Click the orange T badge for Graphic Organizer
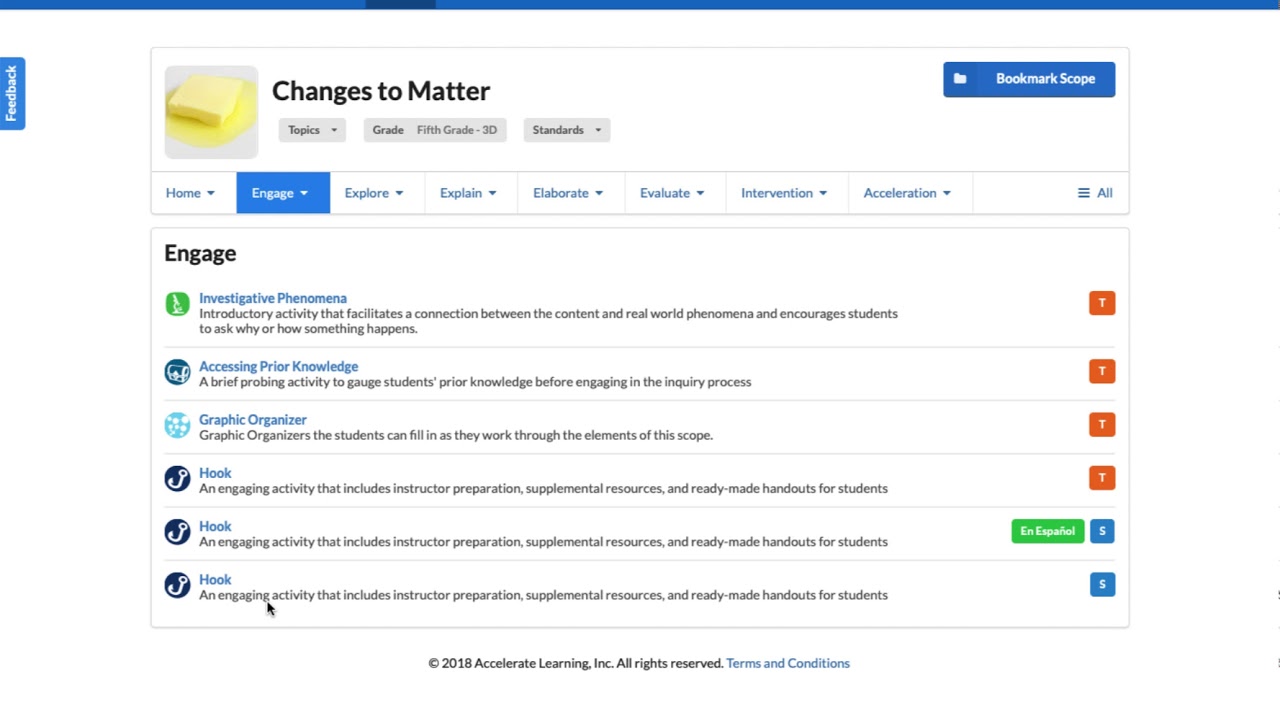Viewport: 1280px width, 720px height. click(1102, 425)
